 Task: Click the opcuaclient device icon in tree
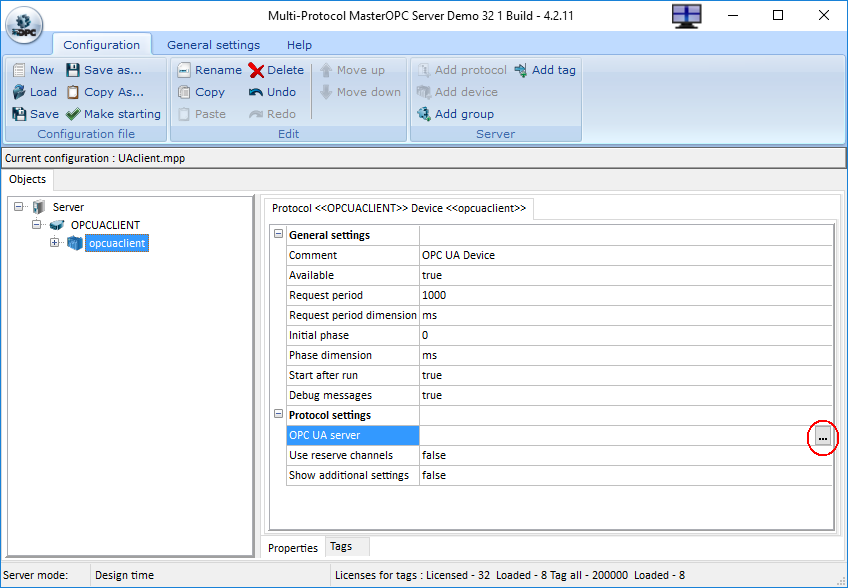coord(75,243)
